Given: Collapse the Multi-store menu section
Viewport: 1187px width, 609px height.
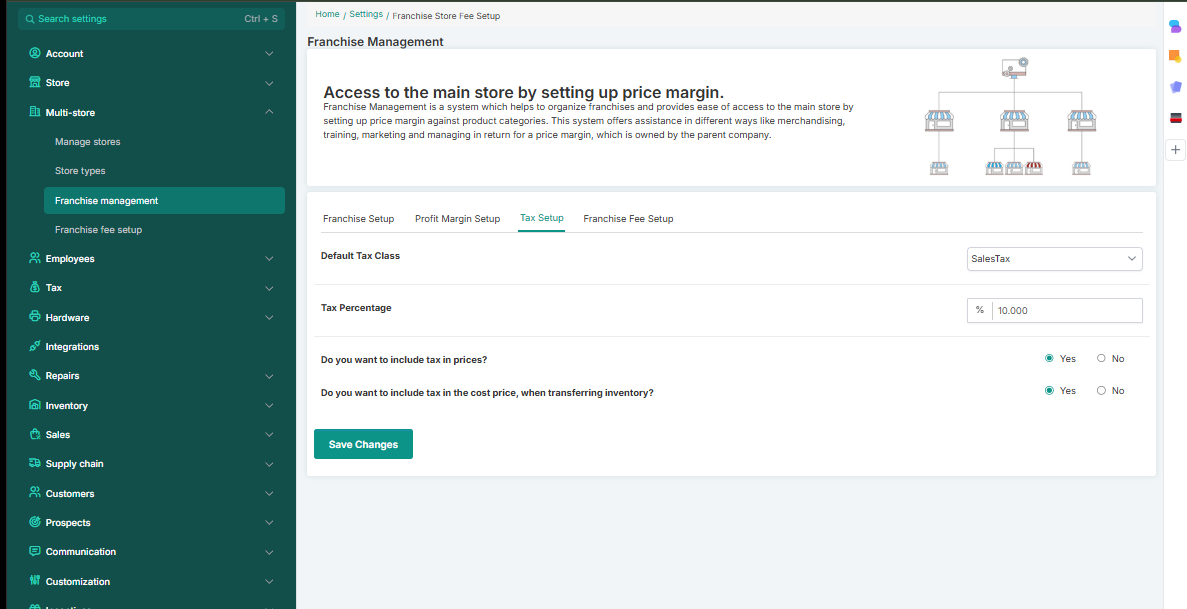Looking at the screenshot, I should click(x=269, y=112).
